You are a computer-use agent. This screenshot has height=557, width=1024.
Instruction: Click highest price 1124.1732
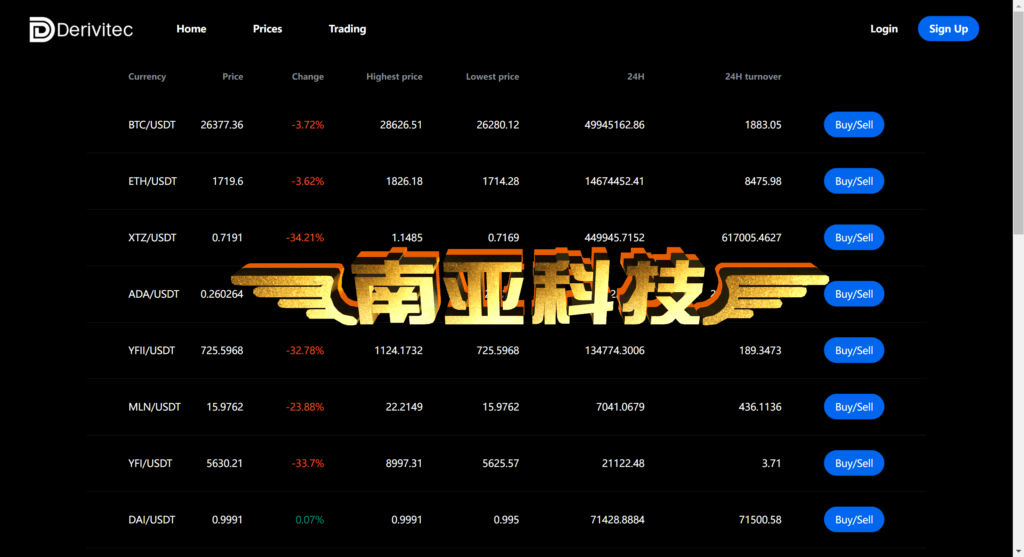(398, 351)
